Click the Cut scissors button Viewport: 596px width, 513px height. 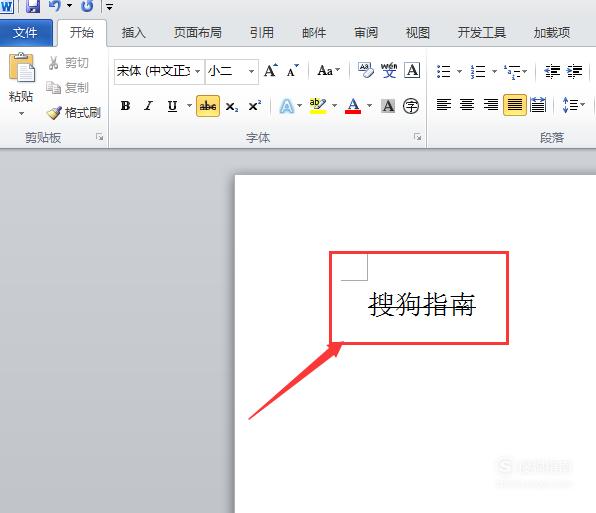coord(68,63)
